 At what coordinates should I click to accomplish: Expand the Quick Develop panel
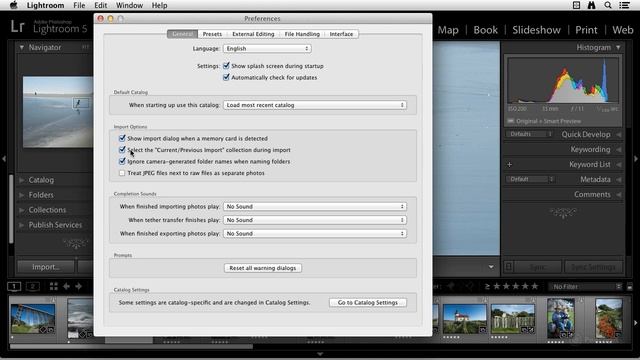(586, 134)
